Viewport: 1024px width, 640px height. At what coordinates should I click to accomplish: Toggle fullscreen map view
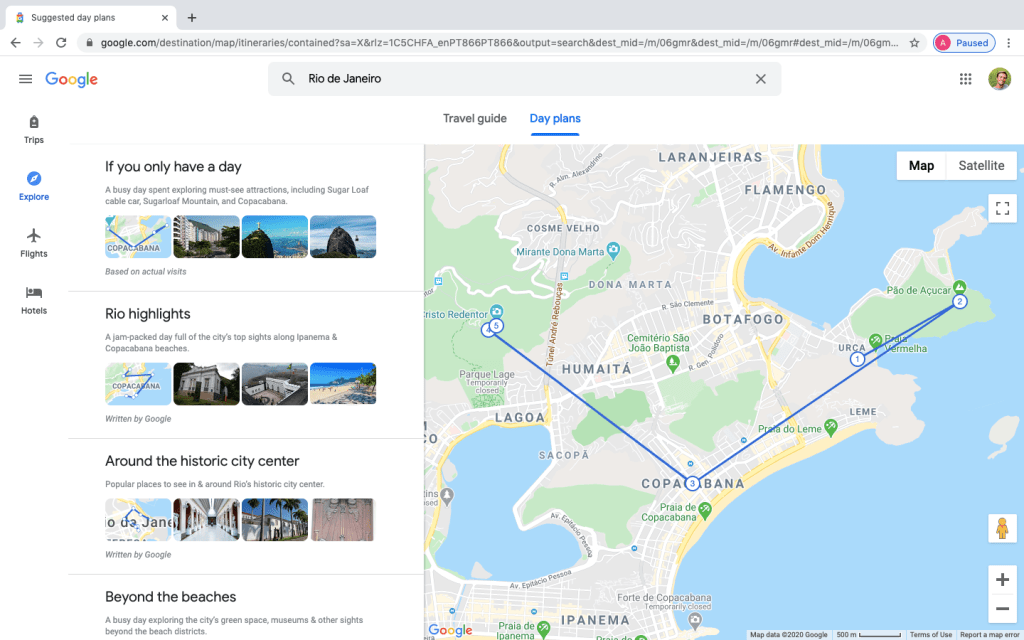[x=1002, y=208]
